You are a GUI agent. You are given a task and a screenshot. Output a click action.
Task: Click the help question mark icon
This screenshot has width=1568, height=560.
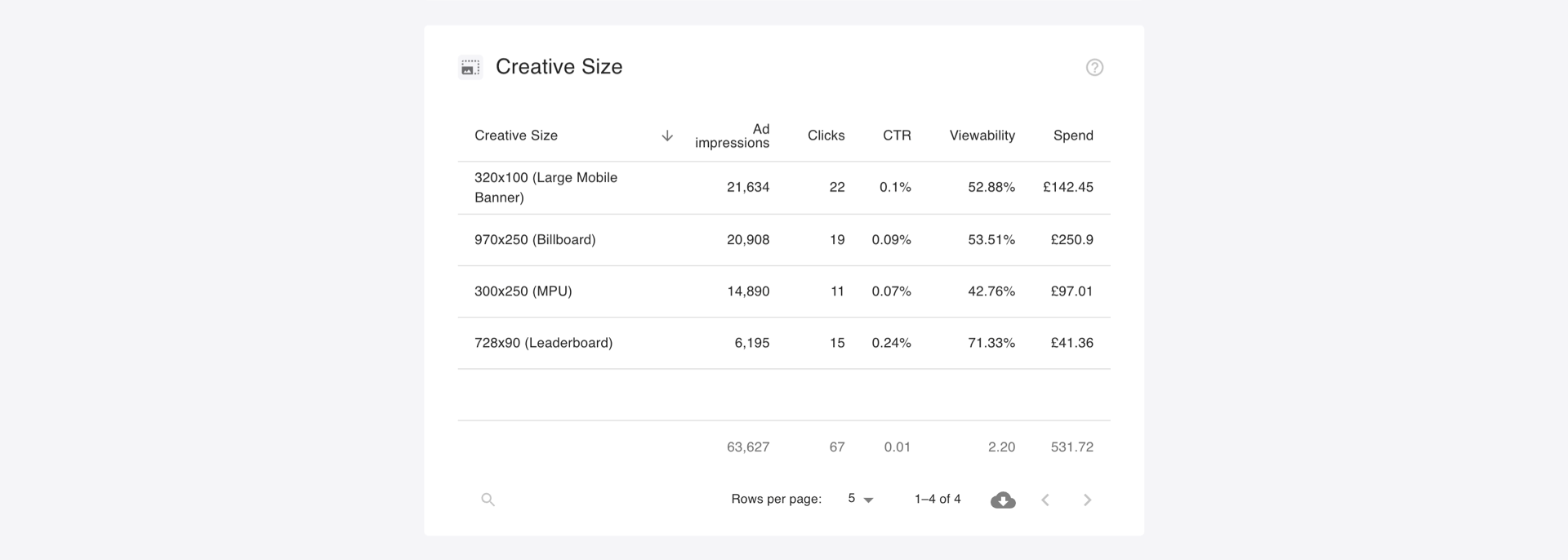(1094, 68)
